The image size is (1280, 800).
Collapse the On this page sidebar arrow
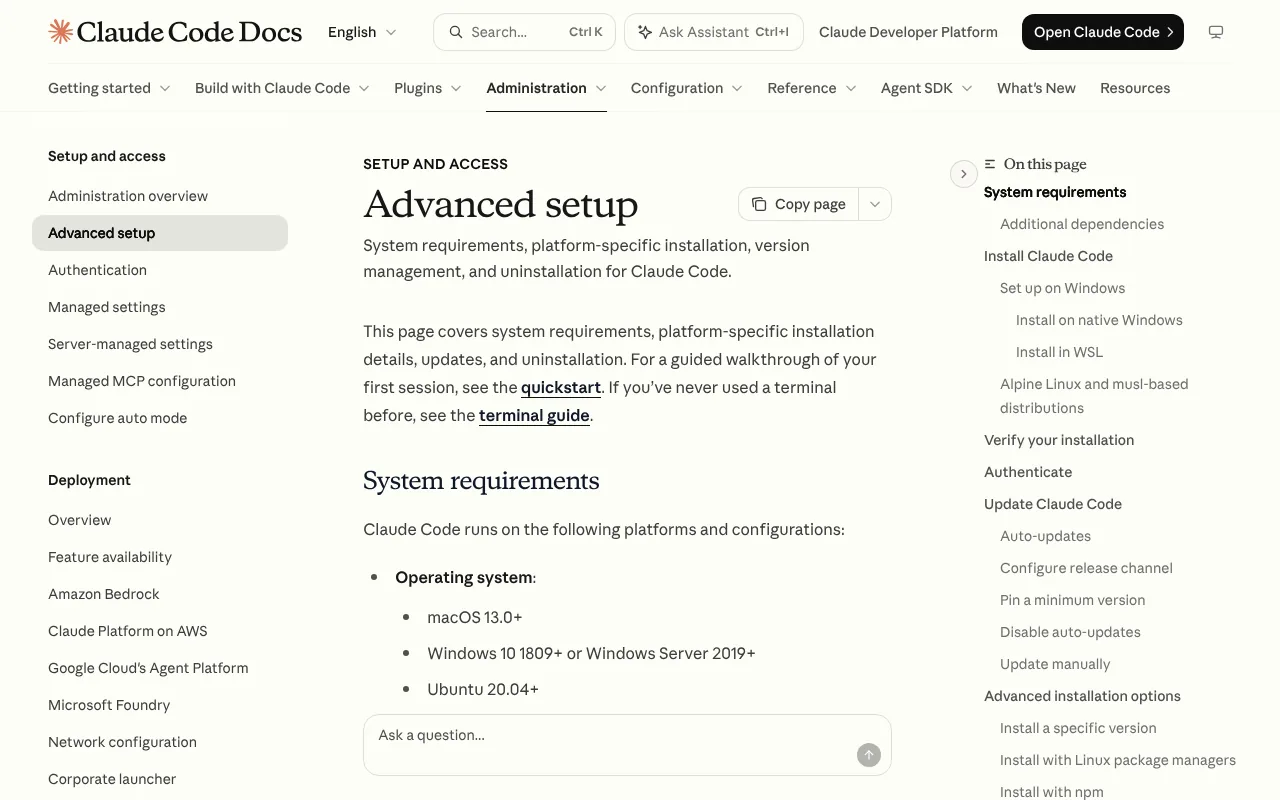(x=963, y=174)
